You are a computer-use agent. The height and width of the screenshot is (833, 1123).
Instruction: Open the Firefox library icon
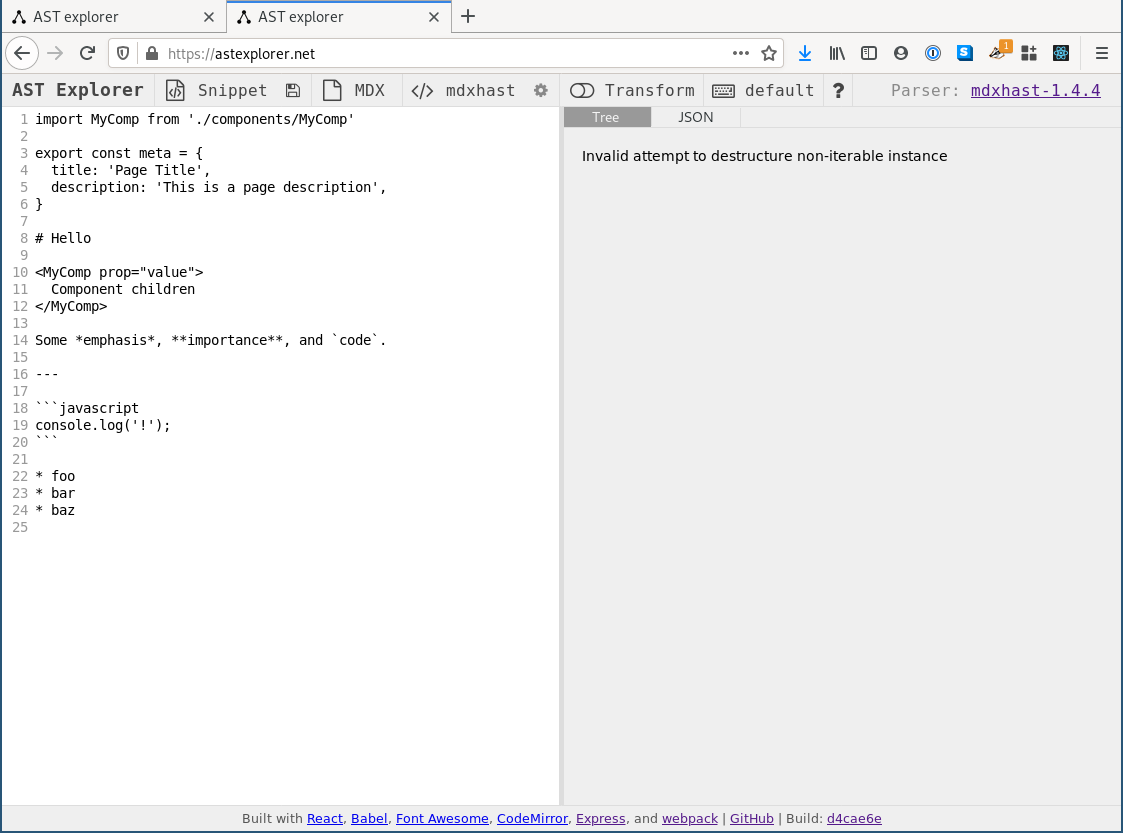(x=837, y=54)
